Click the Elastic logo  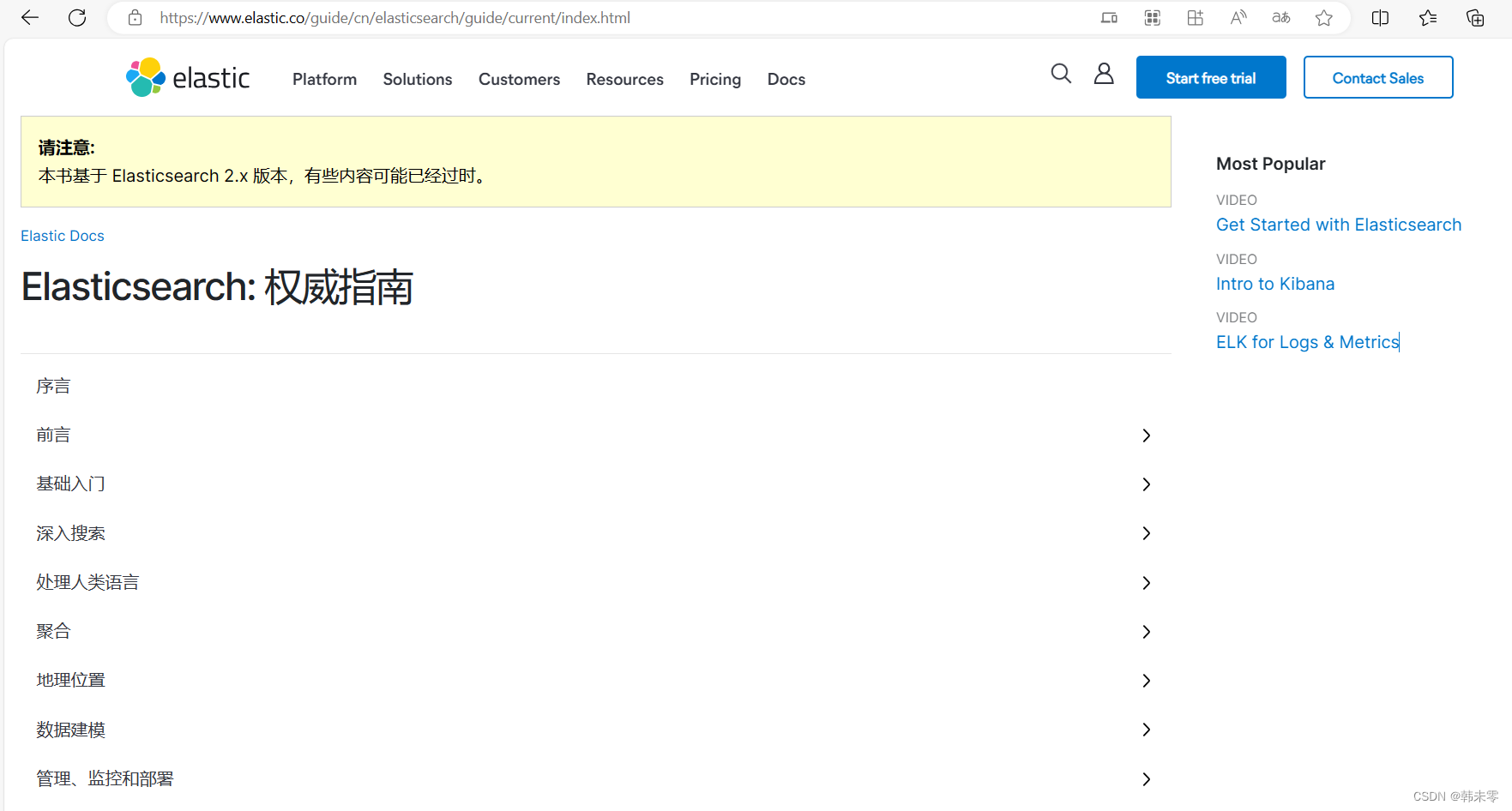pos(187,76)
